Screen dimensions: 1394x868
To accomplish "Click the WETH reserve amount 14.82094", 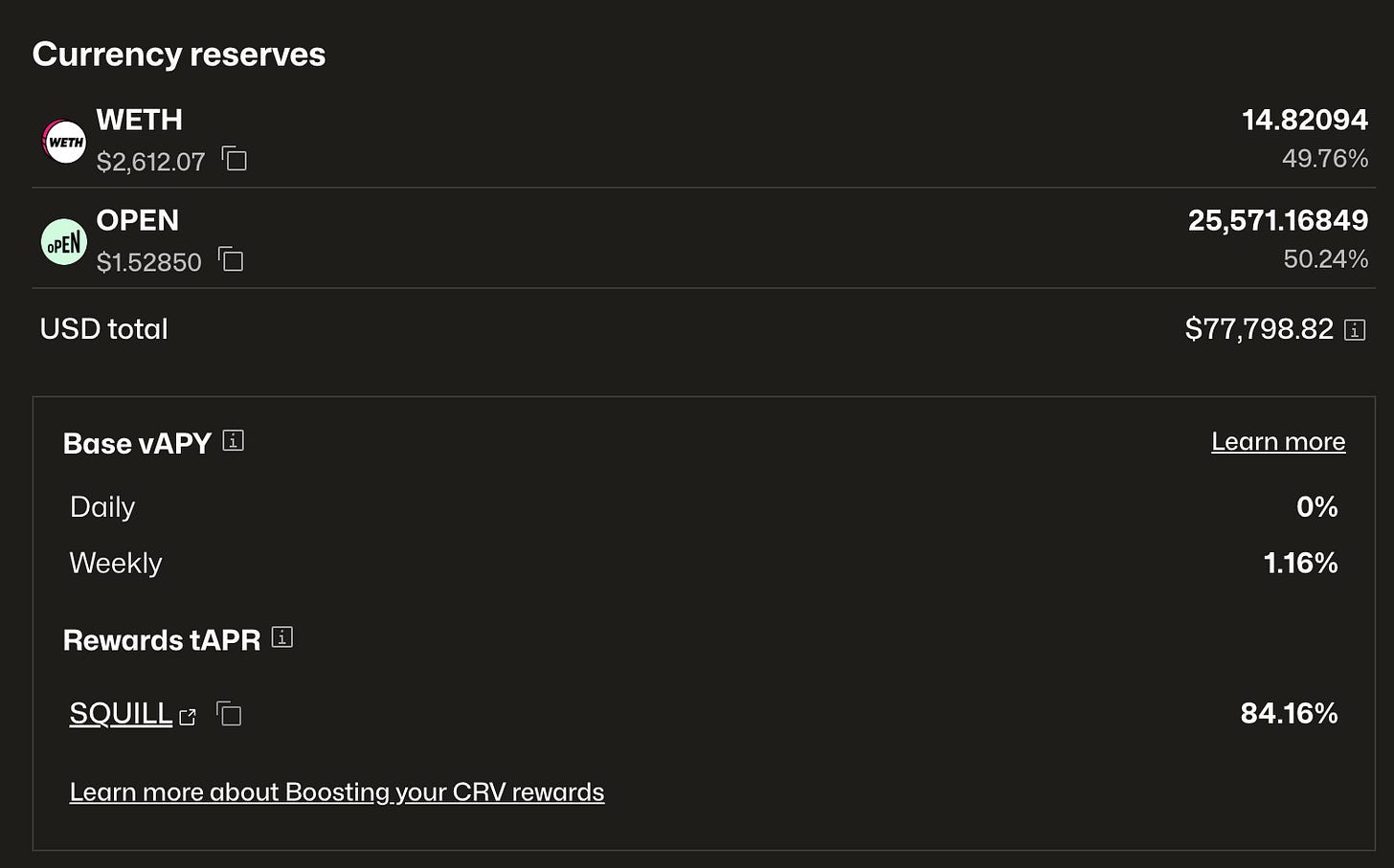I will pos(1305,120).
